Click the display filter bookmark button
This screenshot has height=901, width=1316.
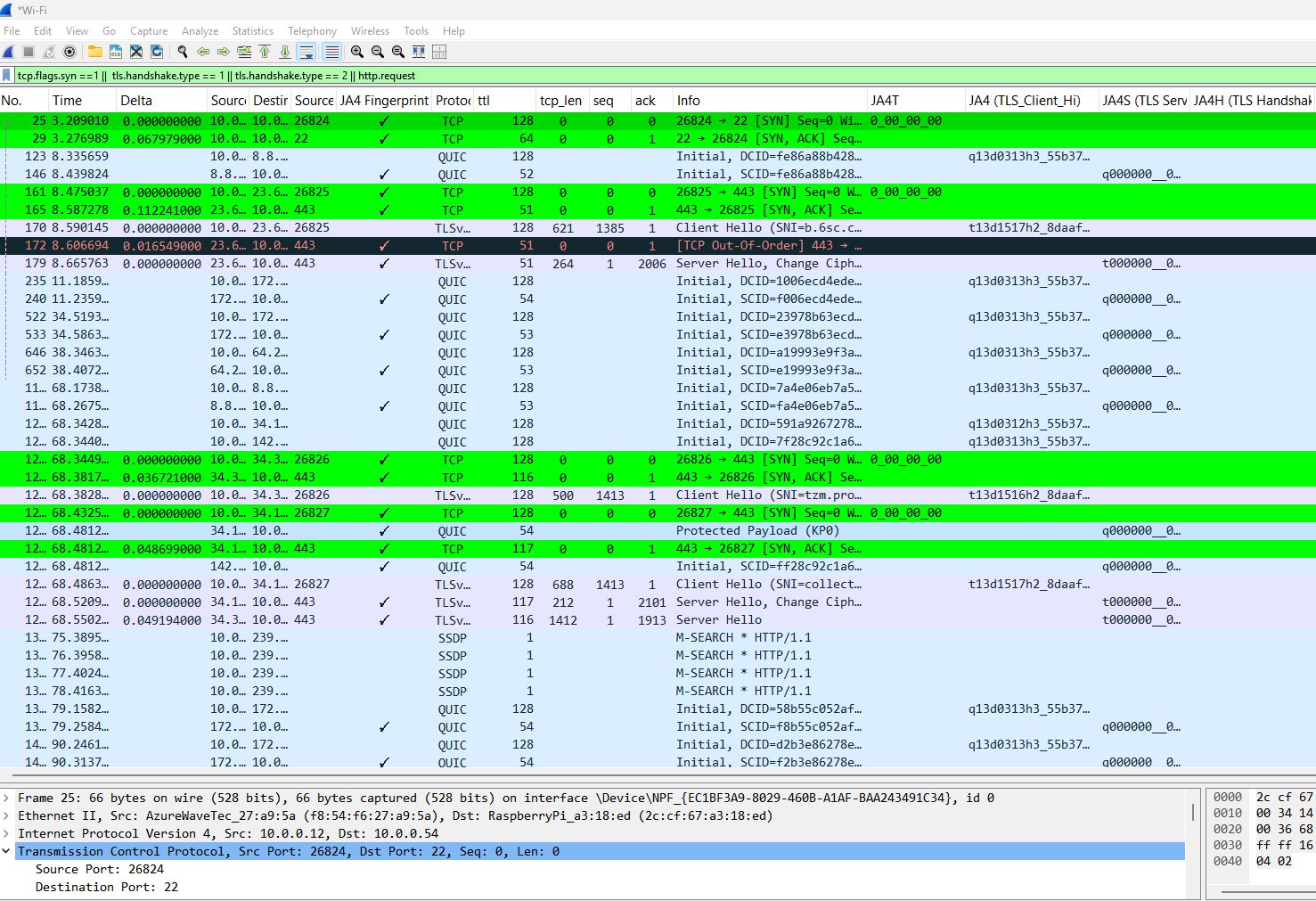pyautogui.click(x=7, y=76)
